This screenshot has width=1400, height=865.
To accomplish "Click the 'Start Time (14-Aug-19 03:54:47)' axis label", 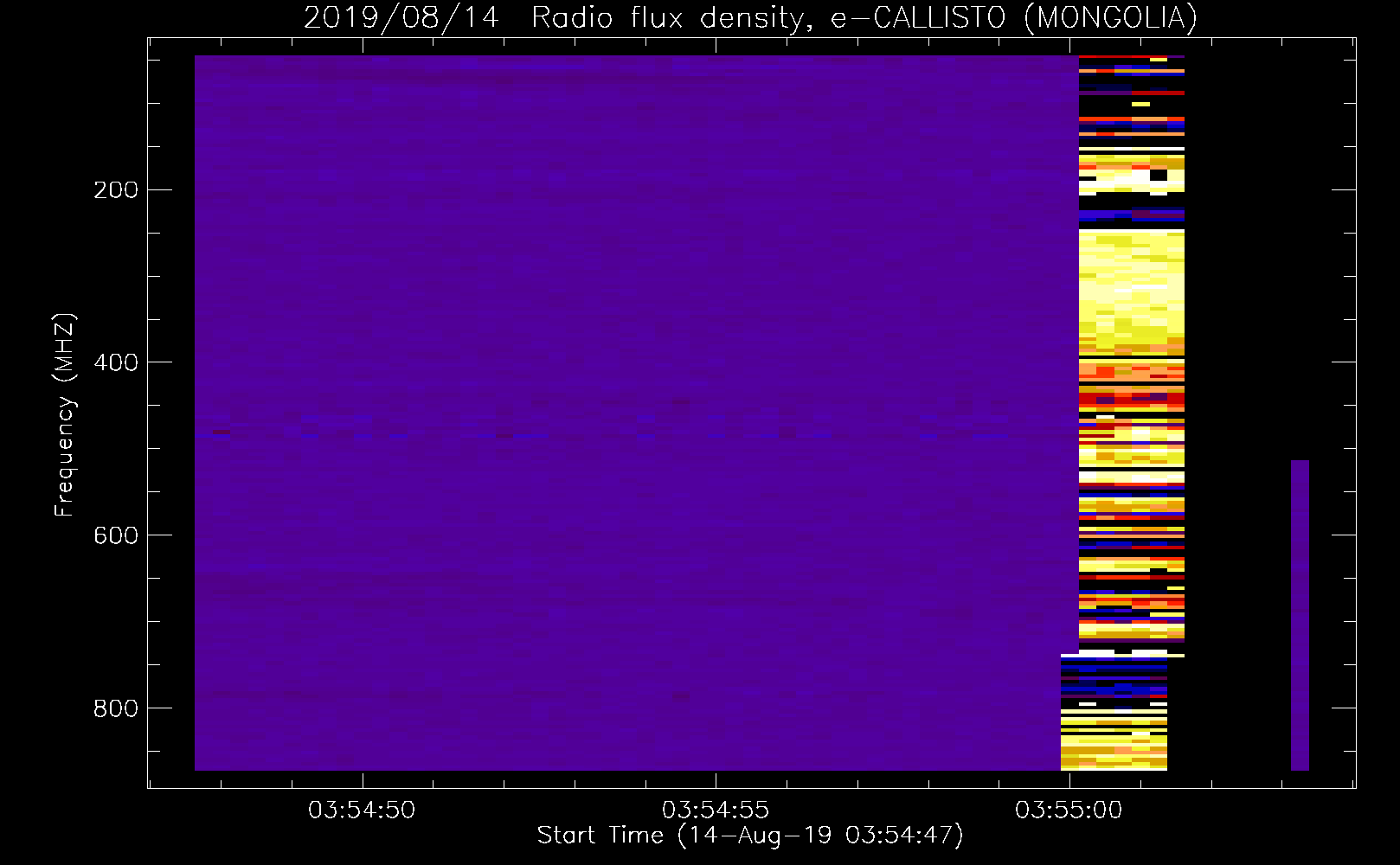I will pyautogui.click(x=750, y=836).
